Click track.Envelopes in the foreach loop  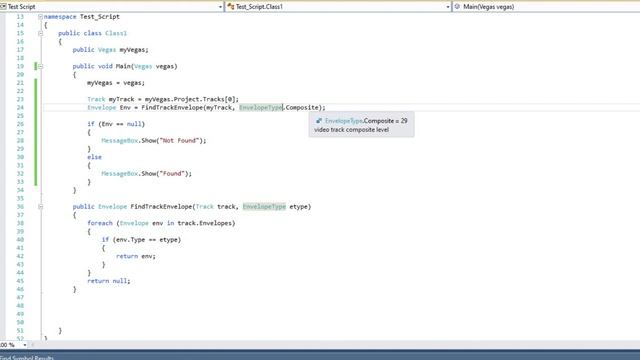(x=204, y=223)
